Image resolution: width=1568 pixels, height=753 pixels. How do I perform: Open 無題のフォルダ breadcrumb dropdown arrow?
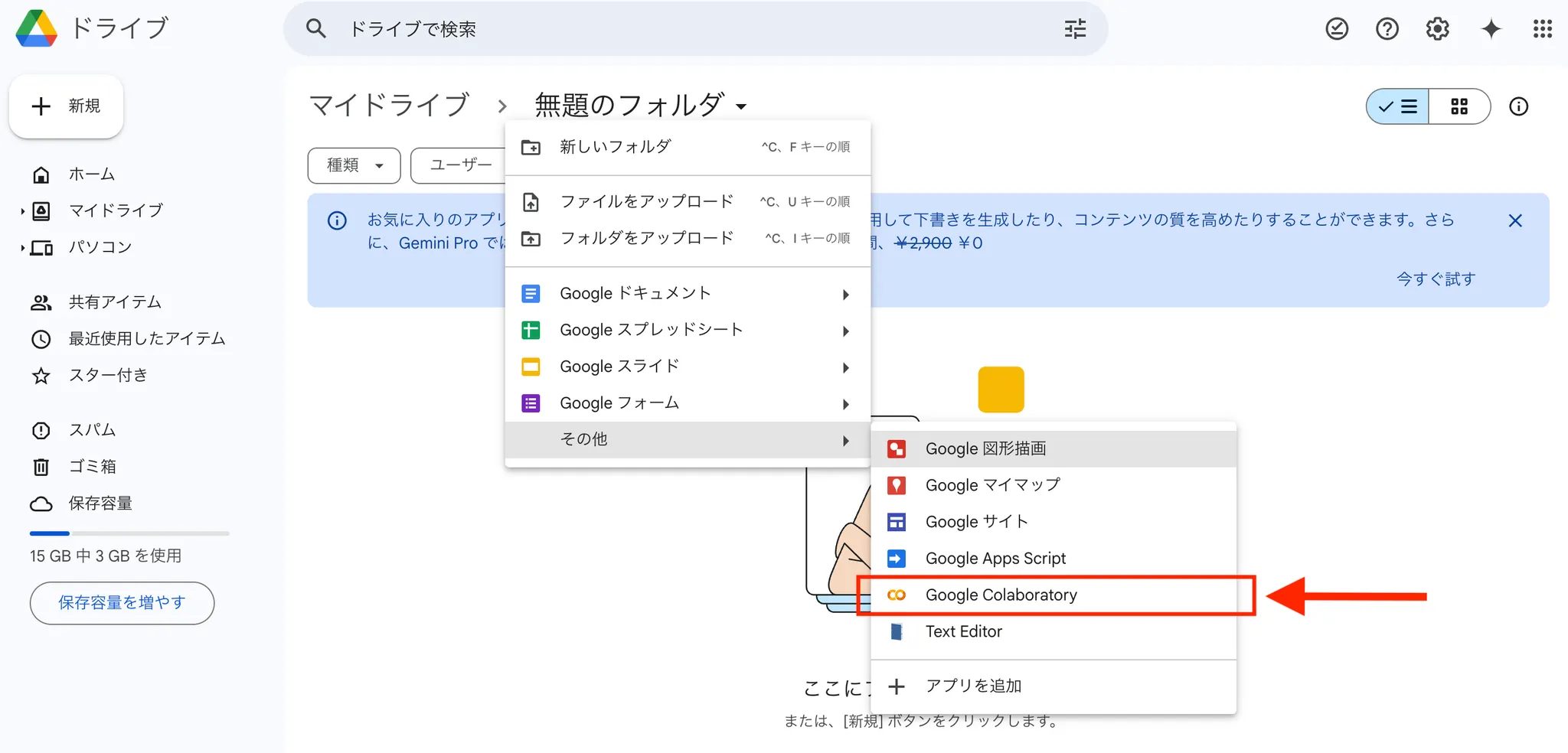pos(741,106)
